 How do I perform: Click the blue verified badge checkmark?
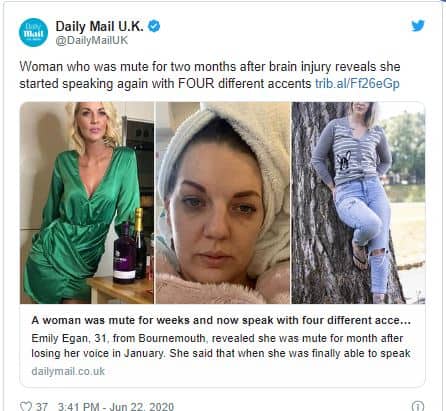[154, 26]
